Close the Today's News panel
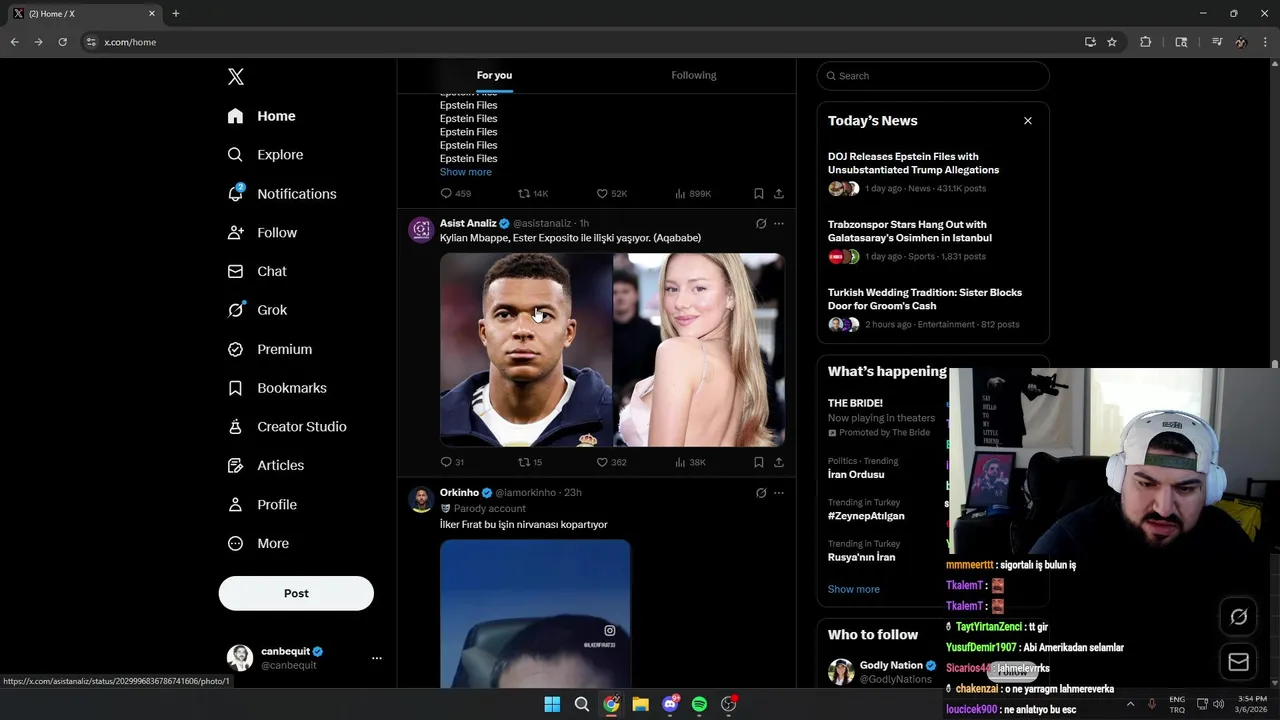Screen dimensions: 1280x720 [x=1027, y=121]
